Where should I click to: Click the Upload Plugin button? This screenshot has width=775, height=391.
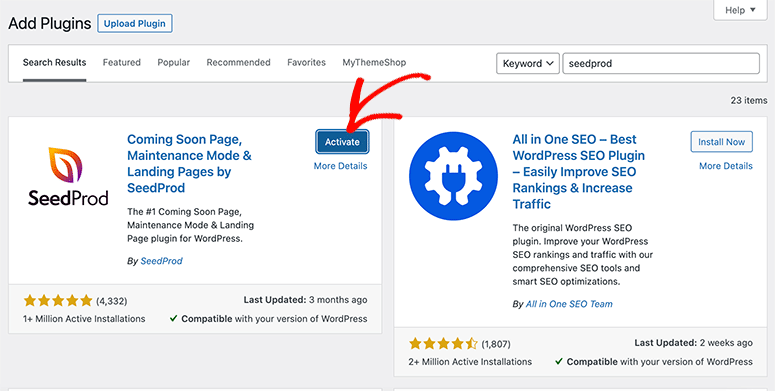coord(134,23)
